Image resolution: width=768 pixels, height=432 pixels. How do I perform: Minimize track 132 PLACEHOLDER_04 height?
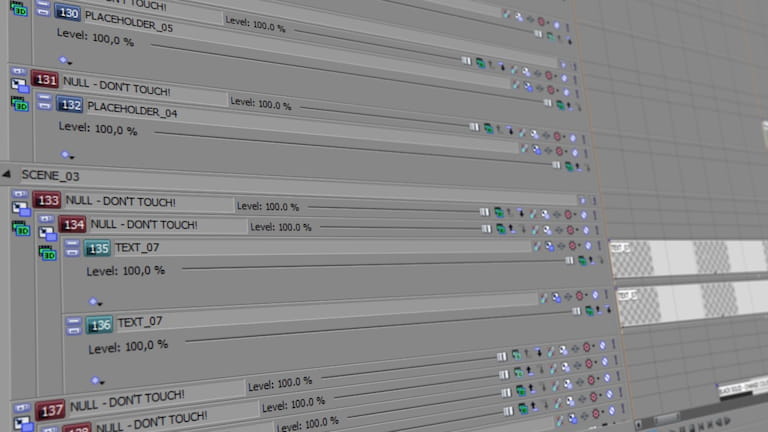coord(44,102)
